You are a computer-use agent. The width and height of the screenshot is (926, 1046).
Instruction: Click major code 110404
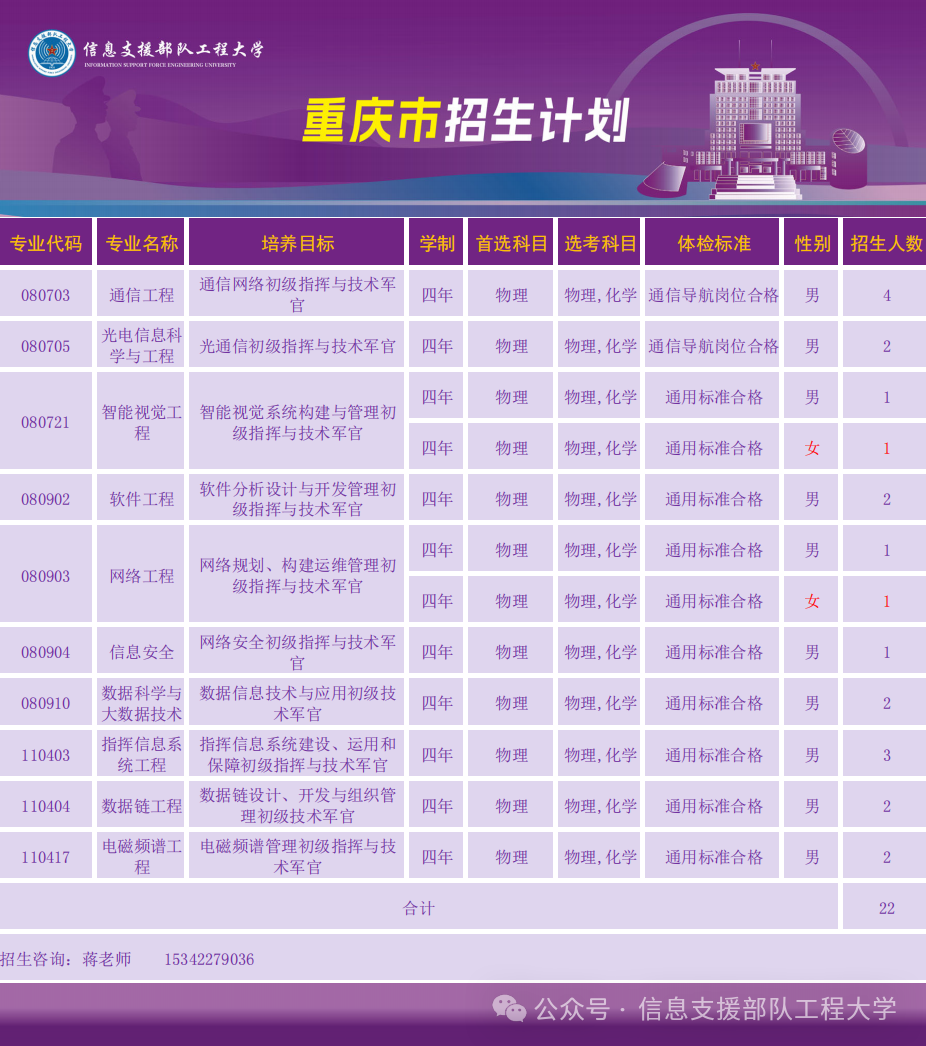click(45, 806)
